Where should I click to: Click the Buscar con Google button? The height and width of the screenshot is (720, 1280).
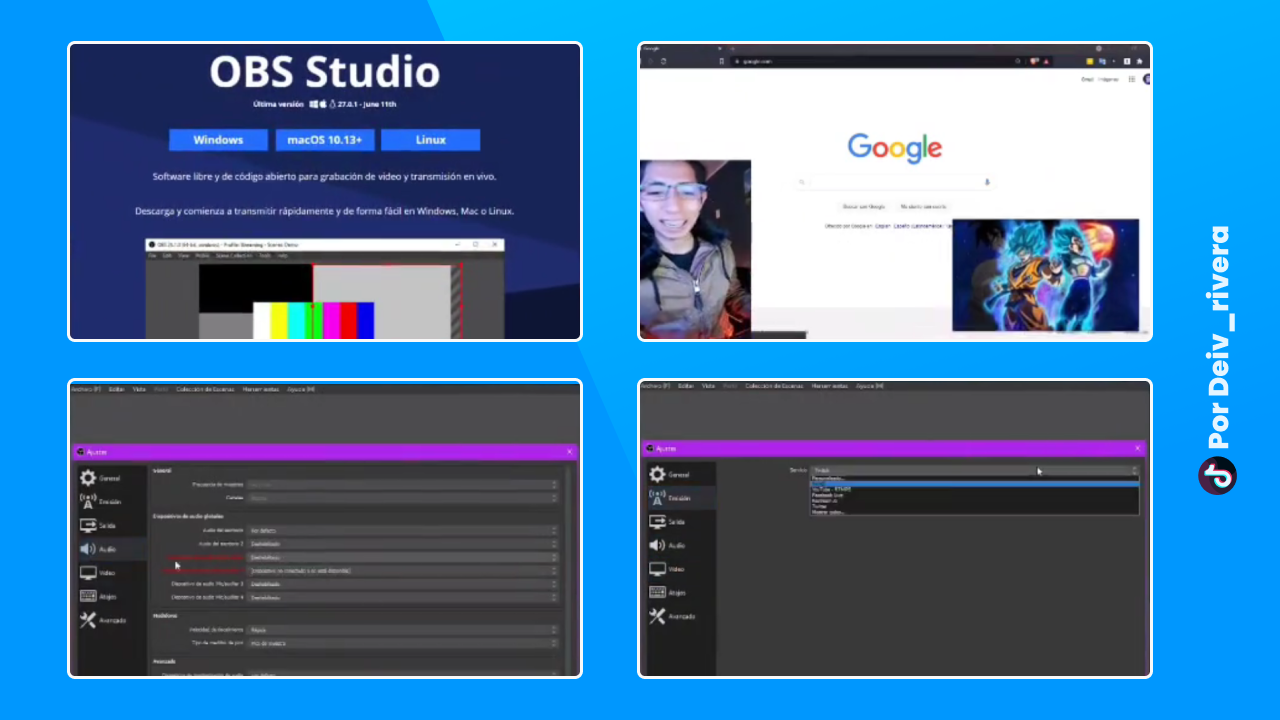[x=864, y=207]
